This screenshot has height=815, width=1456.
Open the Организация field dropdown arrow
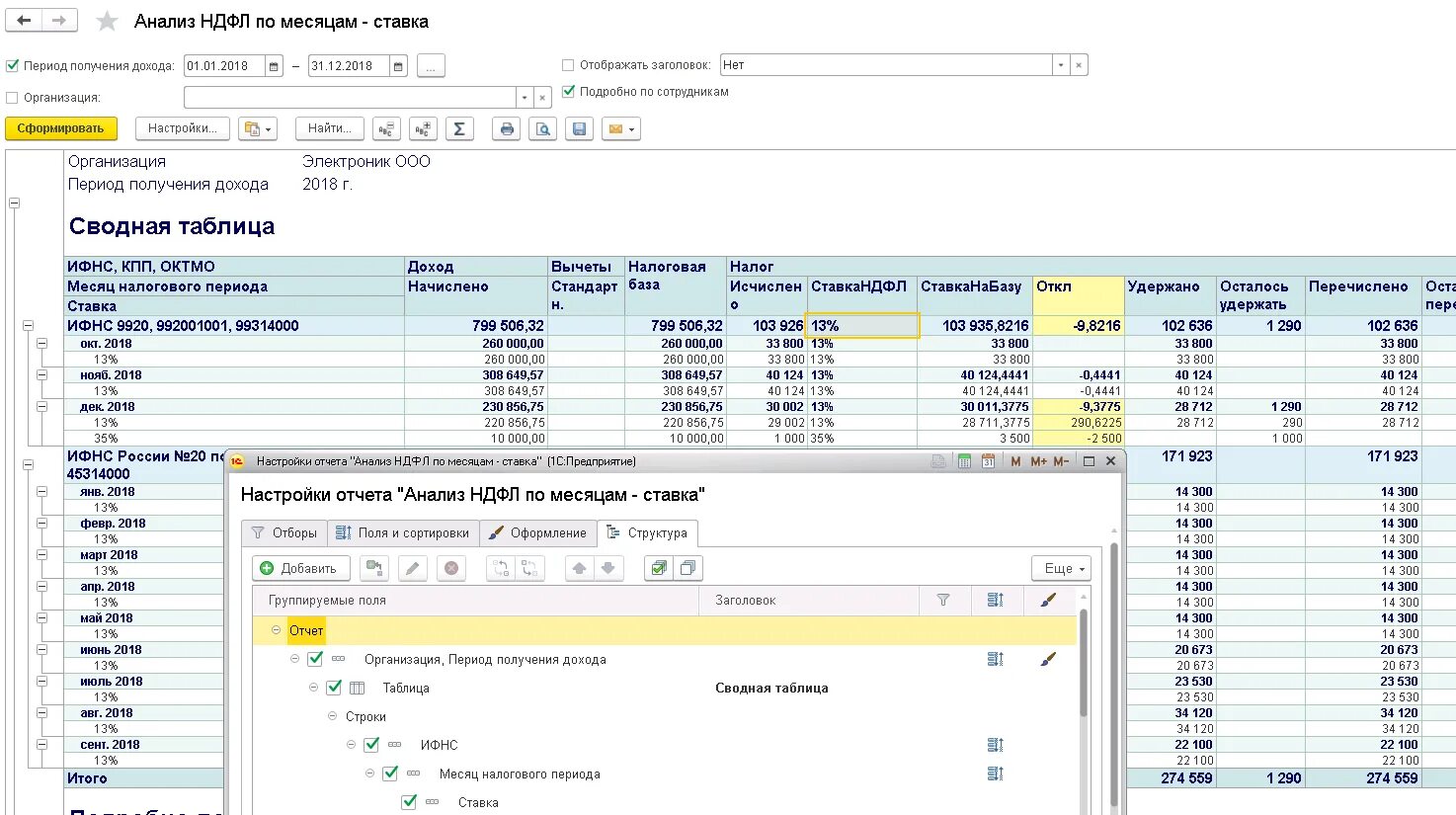(524, 98)
